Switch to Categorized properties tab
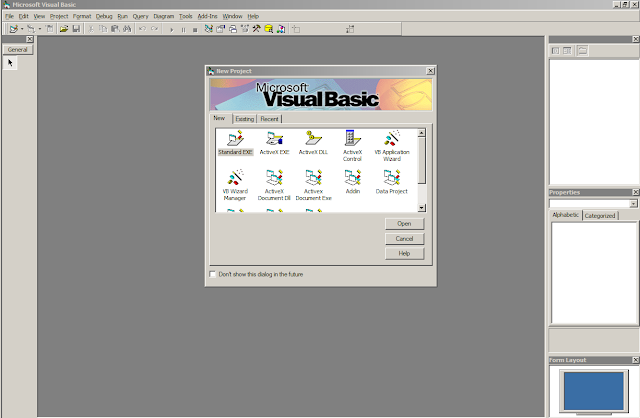 tap(600, 216)
